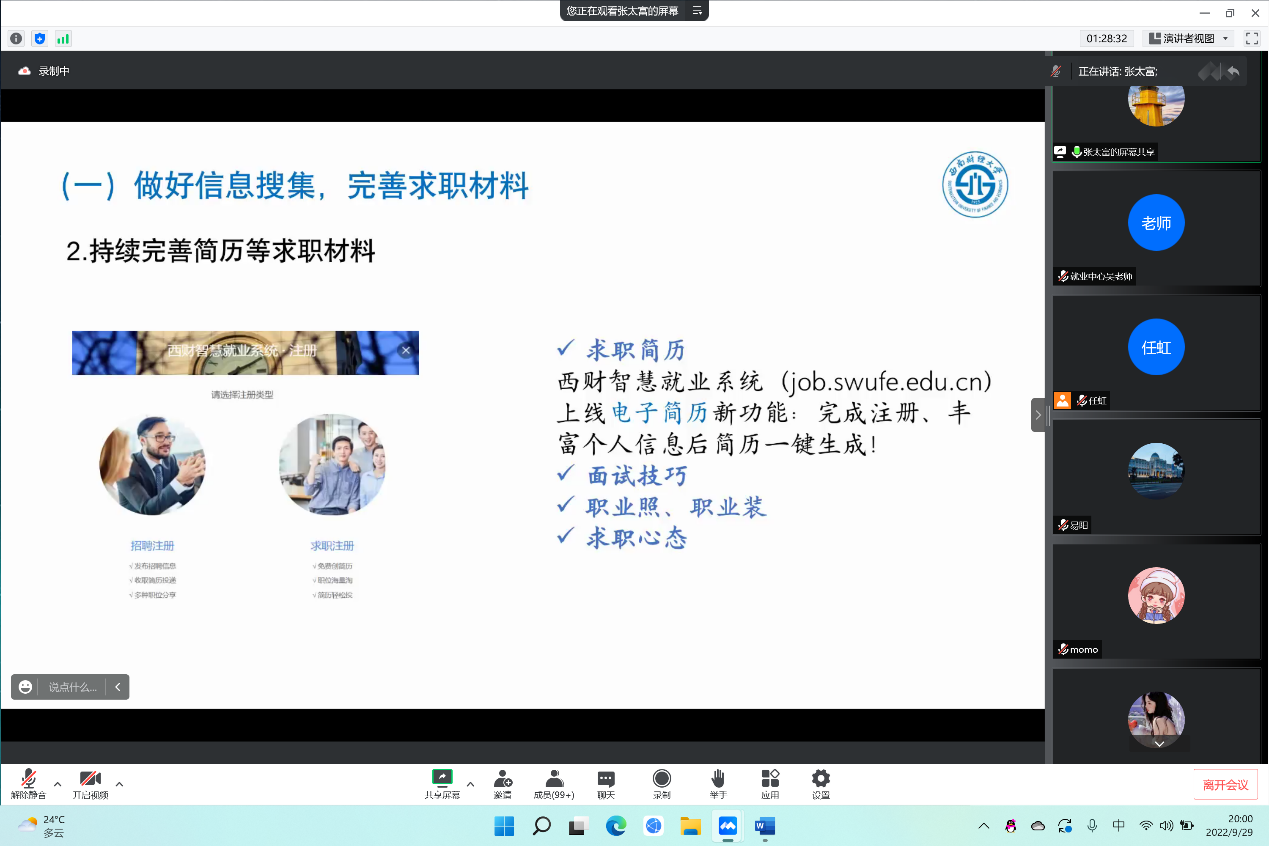The image size is (1269, 846).
Task: Click the meeting info icon
Action: (16, 39)
